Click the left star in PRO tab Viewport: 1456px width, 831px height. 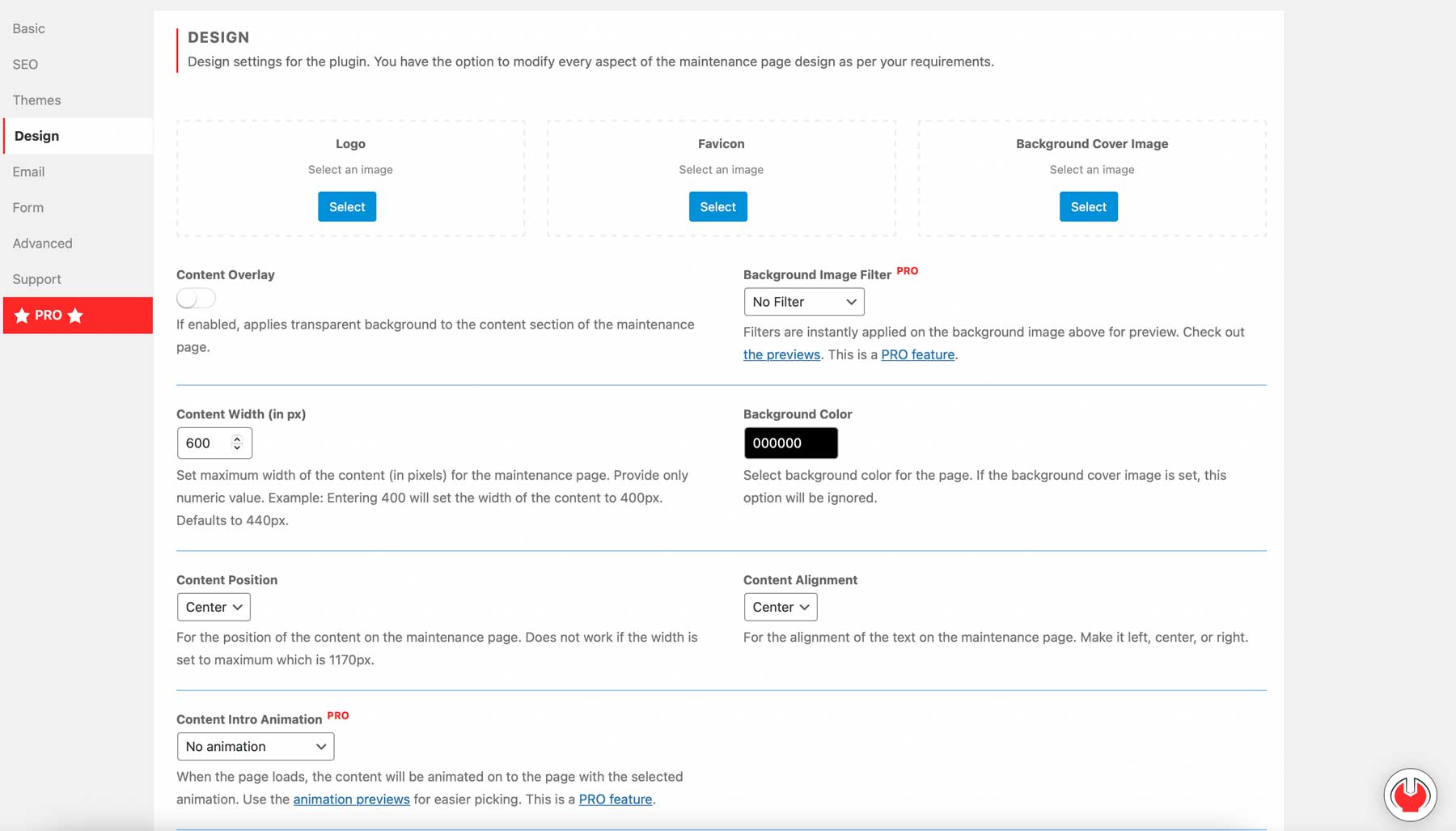[22, 316]
